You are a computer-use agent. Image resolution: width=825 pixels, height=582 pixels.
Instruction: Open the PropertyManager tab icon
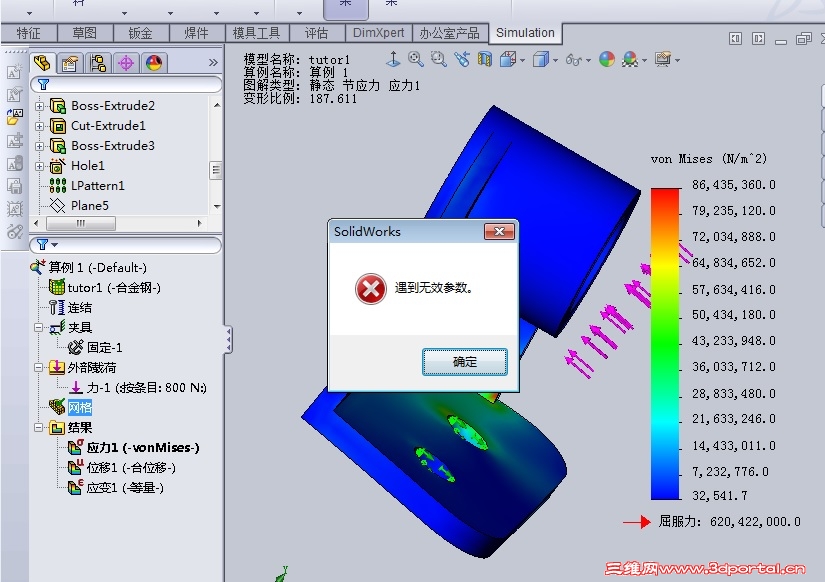70,63
